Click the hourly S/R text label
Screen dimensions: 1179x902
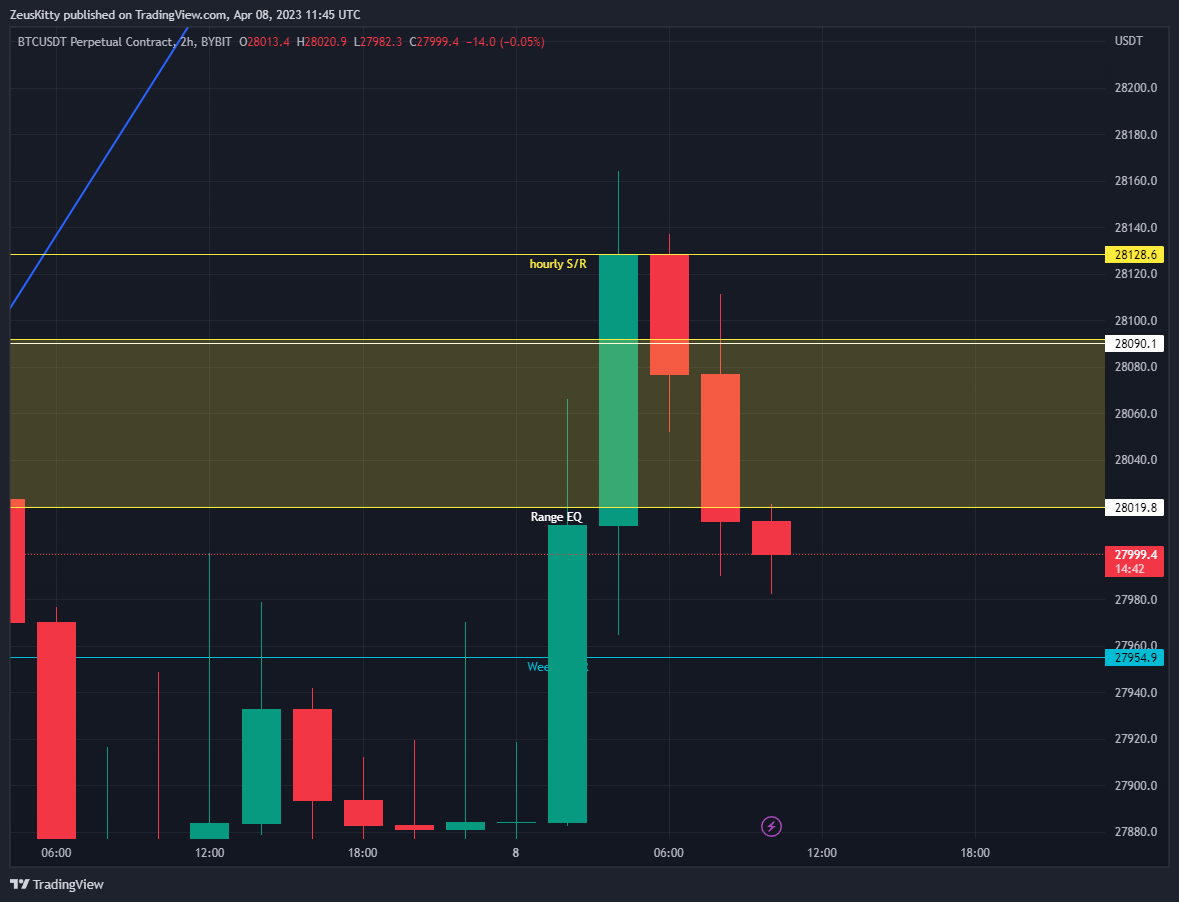(x=557, y=264)
